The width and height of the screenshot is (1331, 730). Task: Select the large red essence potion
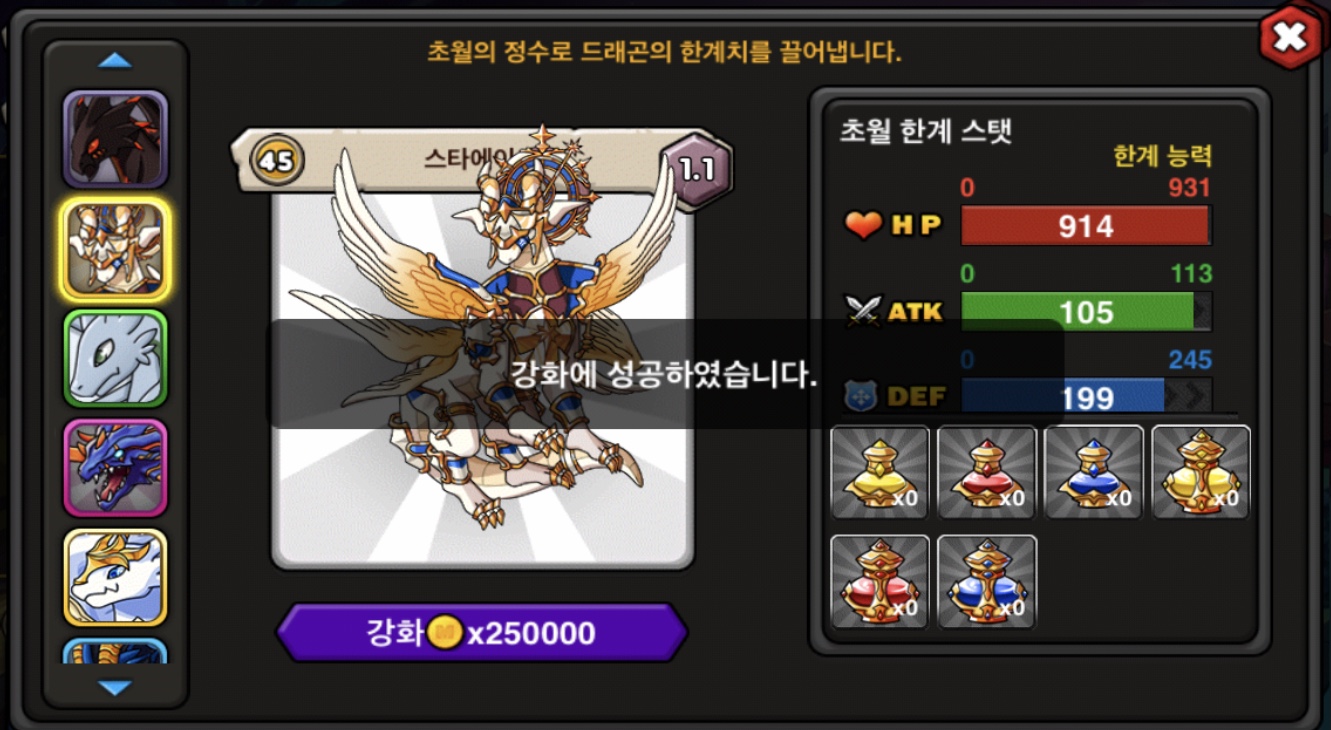(x=880, y=582)
